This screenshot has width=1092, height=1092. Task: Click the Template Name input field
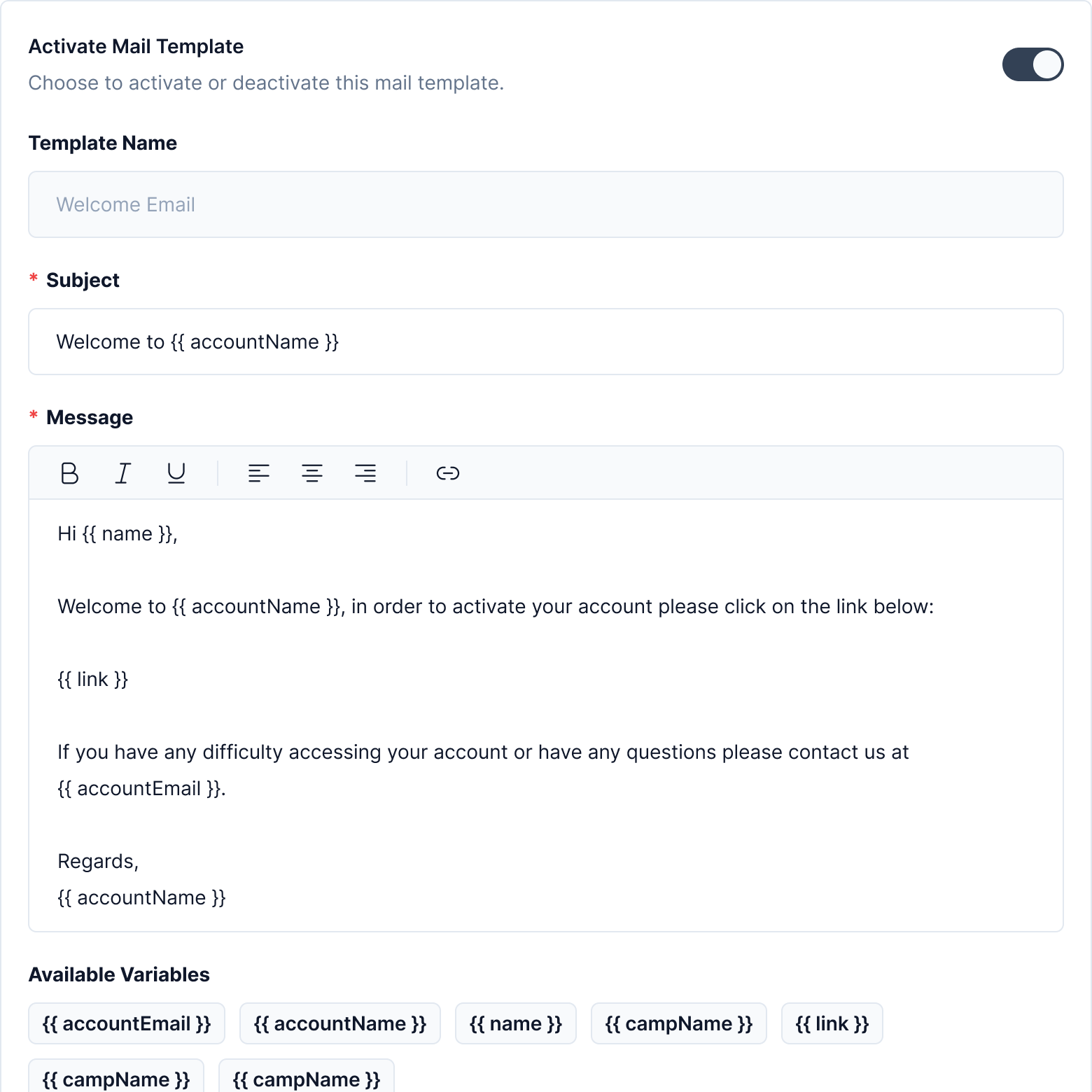pos(546,204)
